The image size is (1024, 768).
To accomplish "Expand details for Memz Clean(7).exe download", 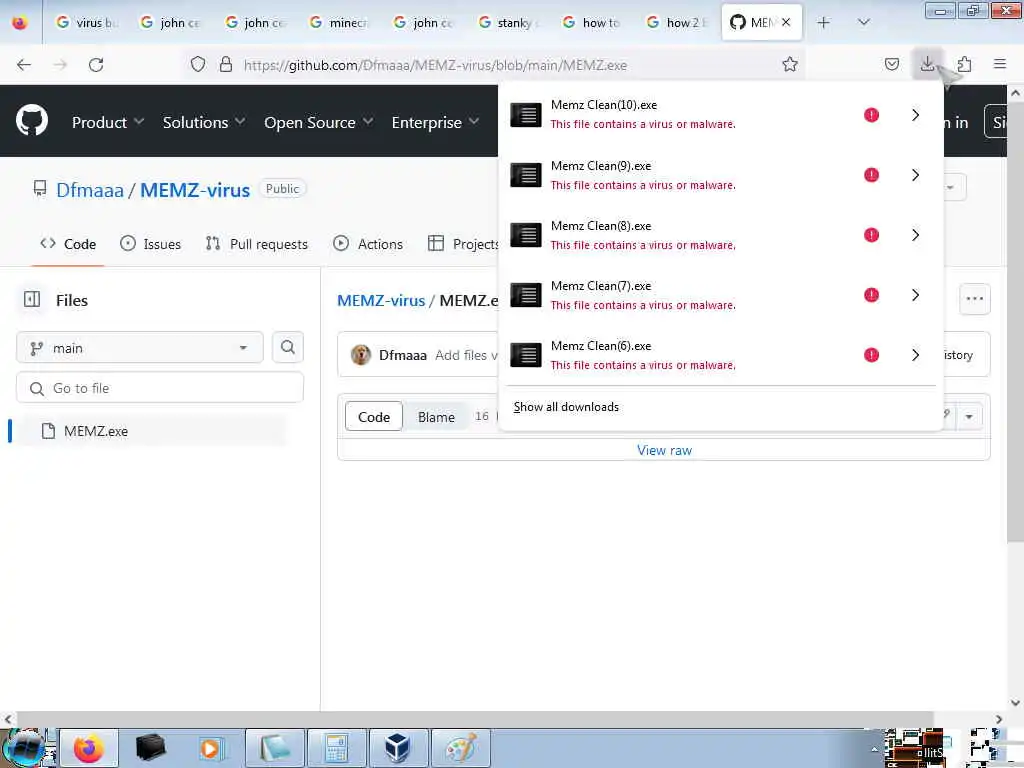I will (916, 295).
